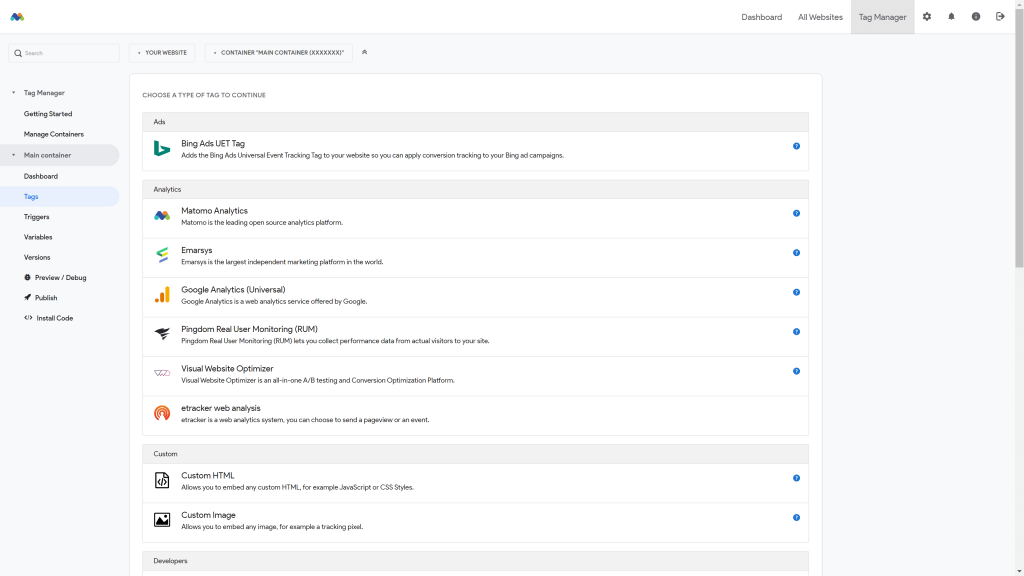Click the Developers category header
This screenshot has height=576, width=1024.
[x=475, y=561]
